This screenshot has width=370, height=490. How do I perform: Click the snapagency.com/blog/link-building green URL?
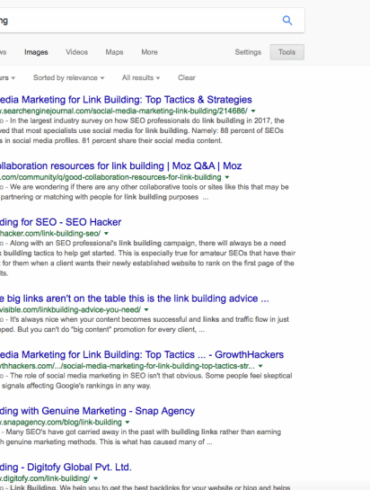pyautogui.click(x=61, y=422)
